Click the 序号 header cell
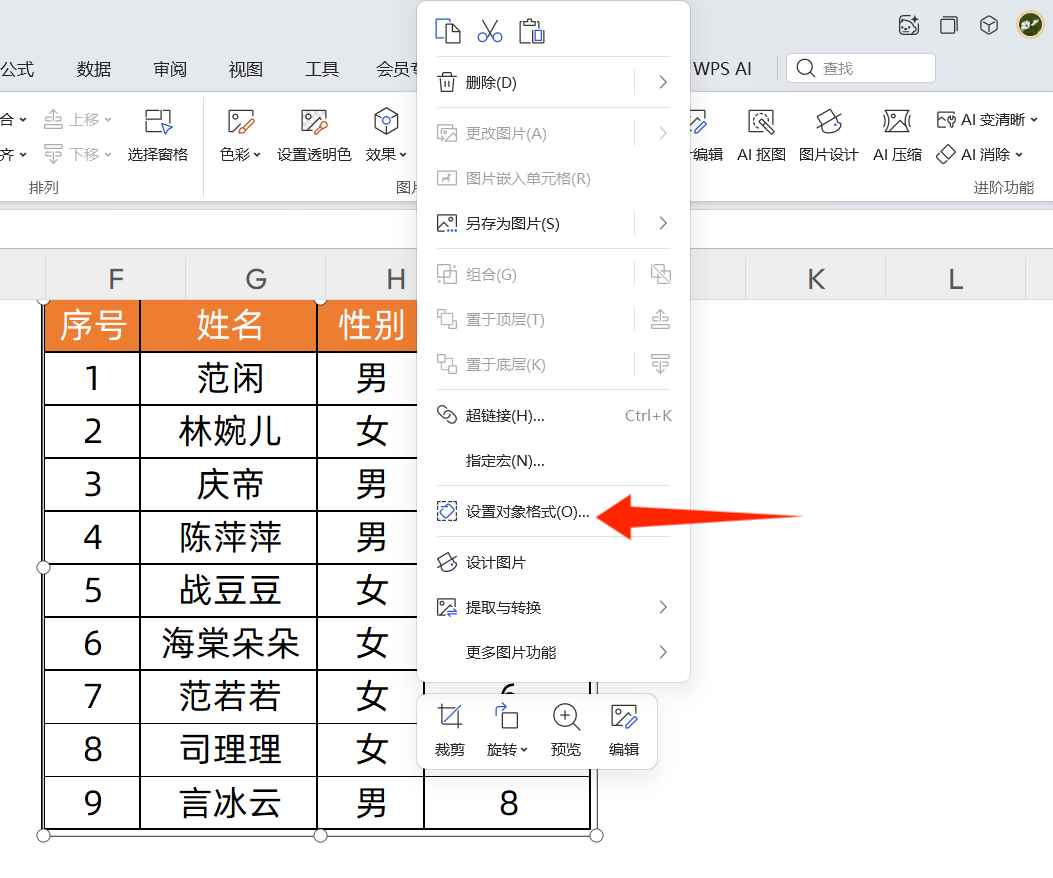The width and height of the screenshot is (1053, 878). click(92, 326)
